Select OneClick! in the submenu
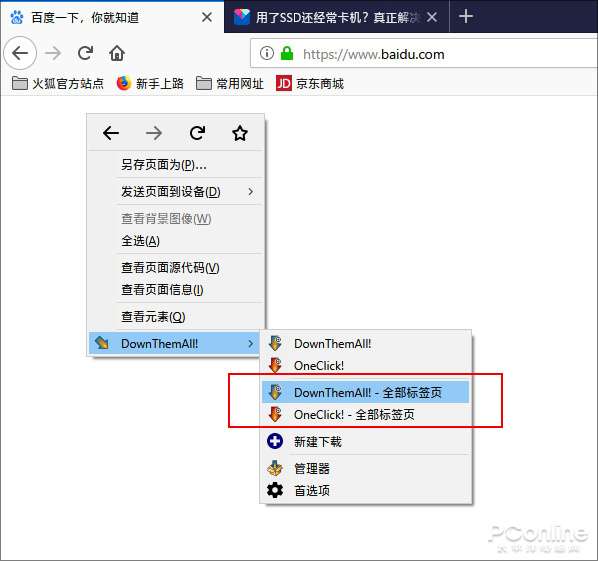 [365, 365]
